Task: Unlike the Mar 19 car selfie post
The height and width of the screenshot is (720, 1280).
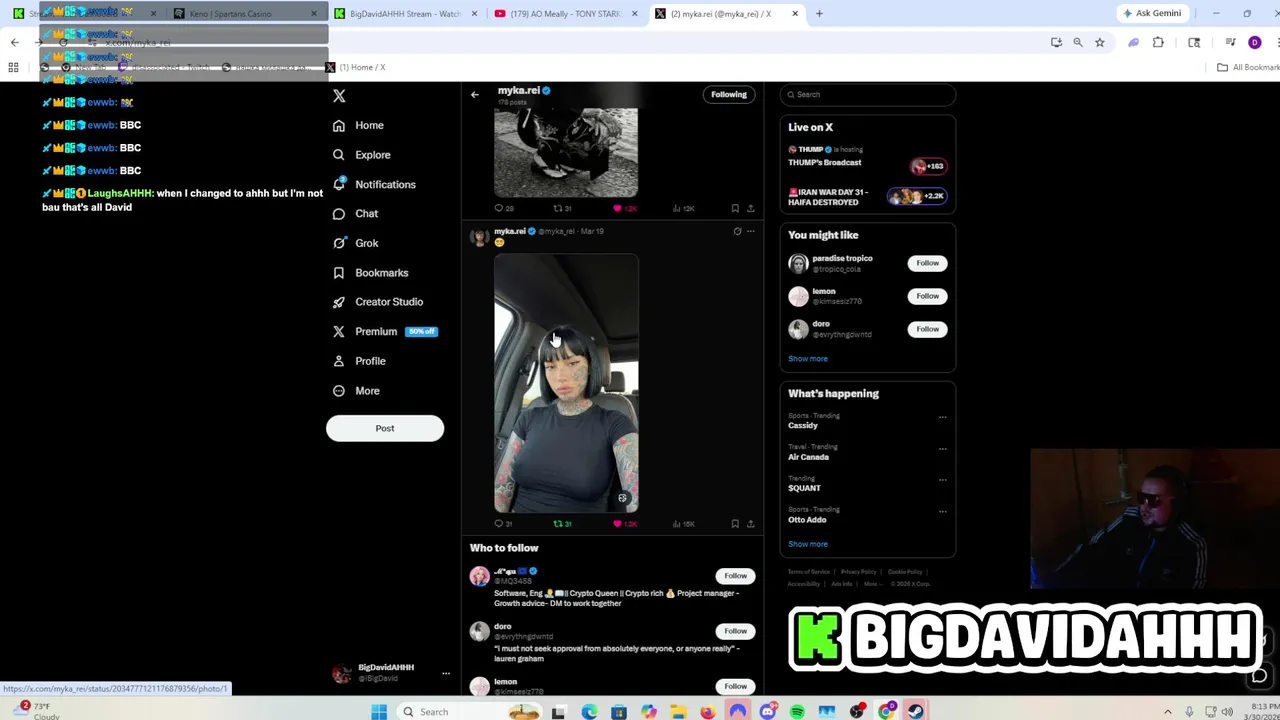Action: point(624,523)
